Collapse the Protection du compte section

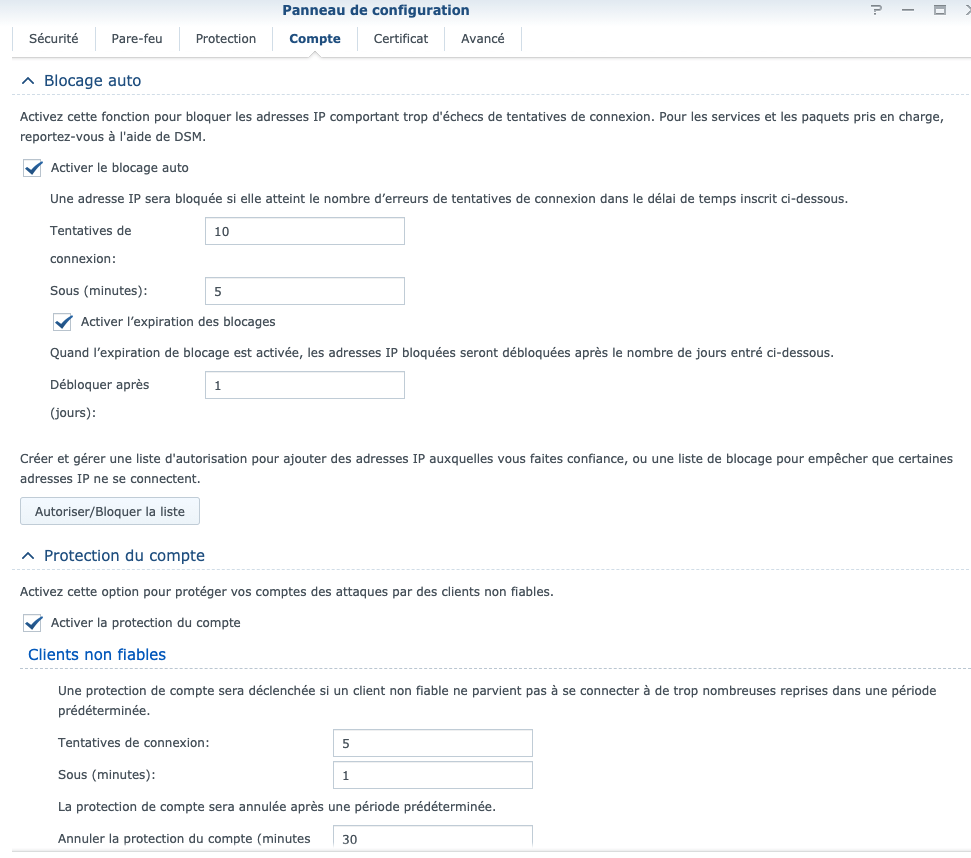pos(28,556)
